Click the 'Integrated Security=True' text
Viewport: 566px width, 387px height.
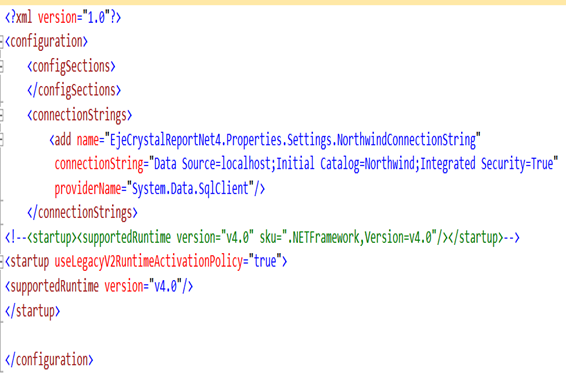pos(487,164)
